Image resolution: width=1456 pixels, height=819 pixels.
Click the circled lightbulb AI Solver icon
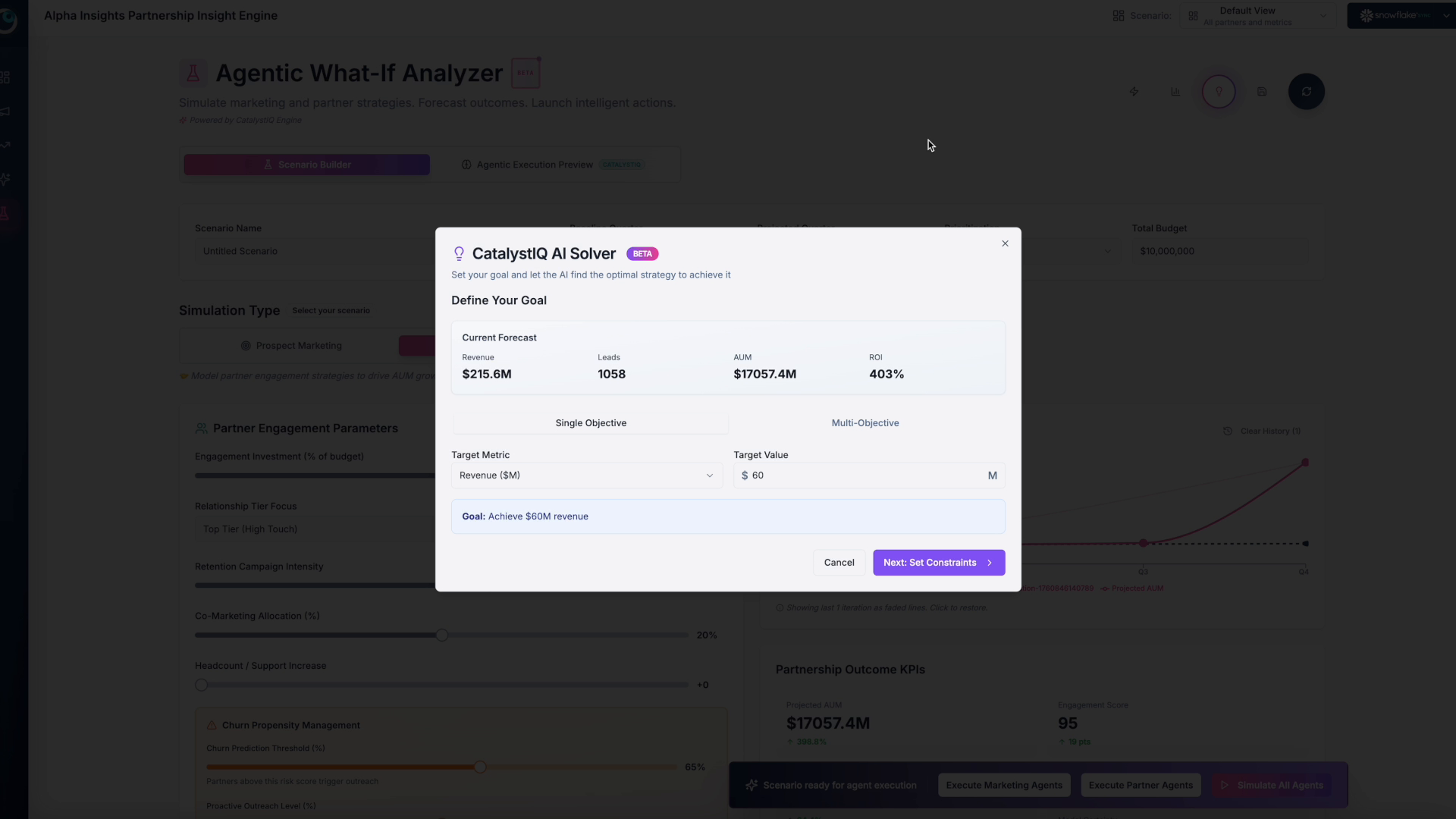(x=1219, y=91)
